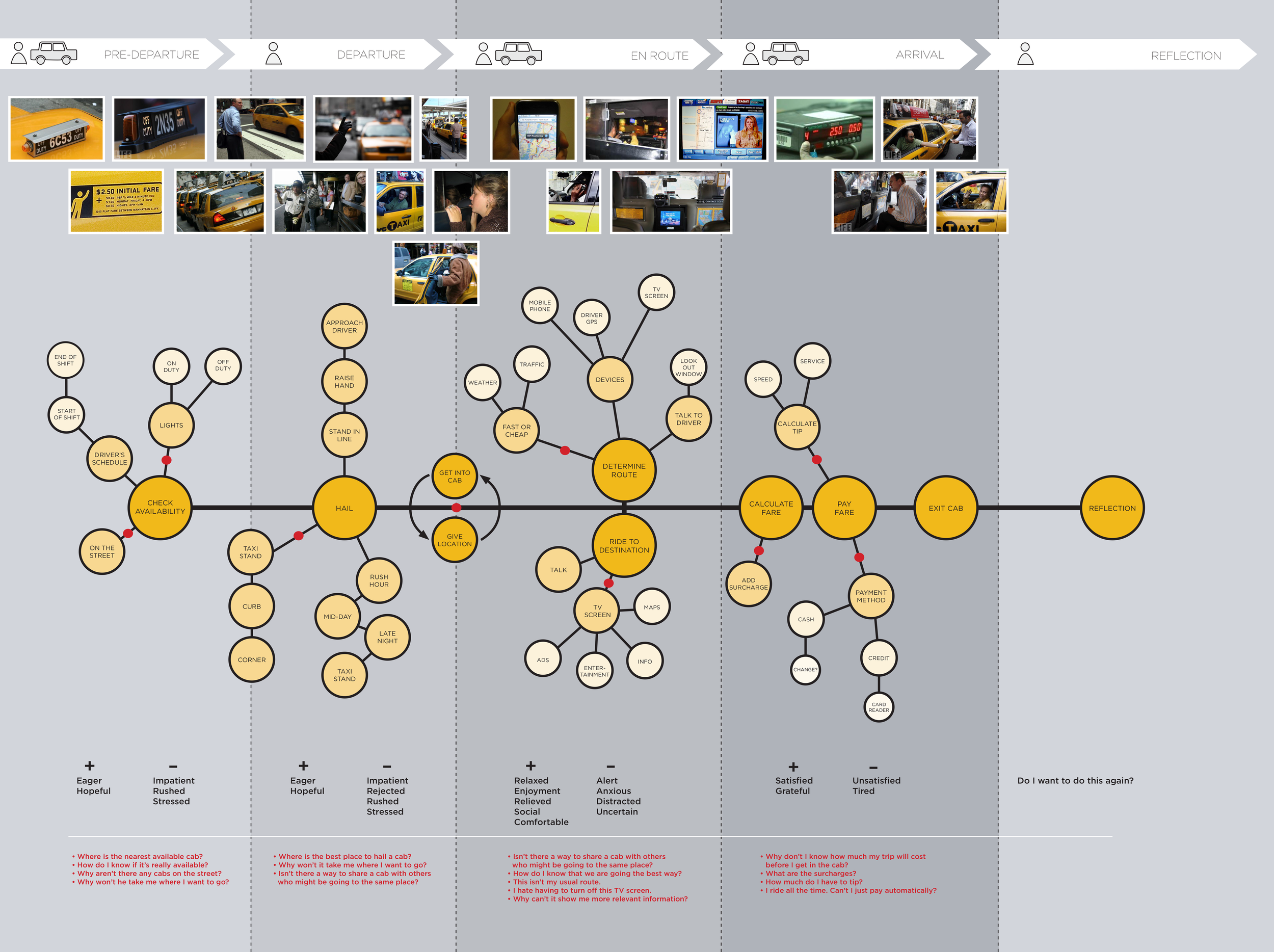The image size is (1274, 952).
Task: Click the plus sign above Satisfied Grateful
Action: click(x=793, y=766)
